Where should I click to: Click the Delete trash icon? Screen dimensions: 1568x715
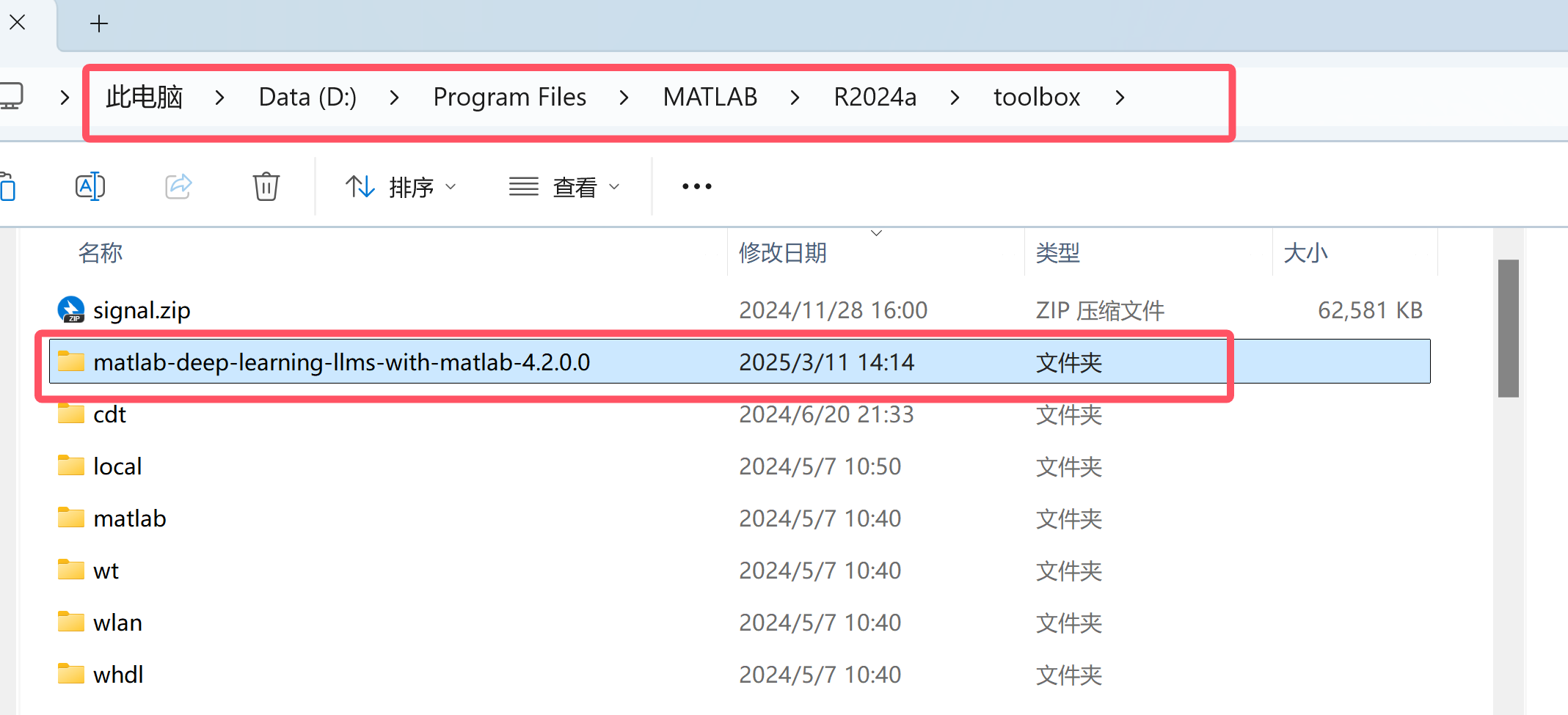(x=266, y=186)
